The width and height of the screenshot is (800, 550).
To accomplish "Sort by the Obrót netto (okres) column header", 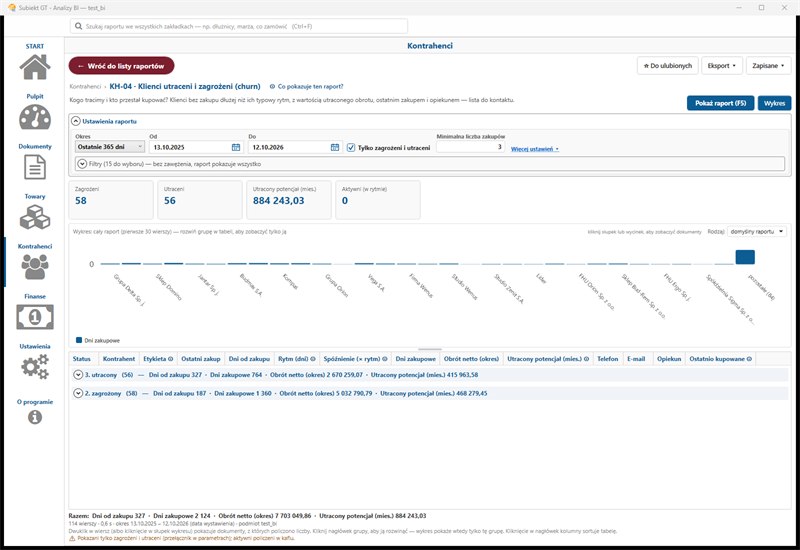I will (x=471, y=359).
